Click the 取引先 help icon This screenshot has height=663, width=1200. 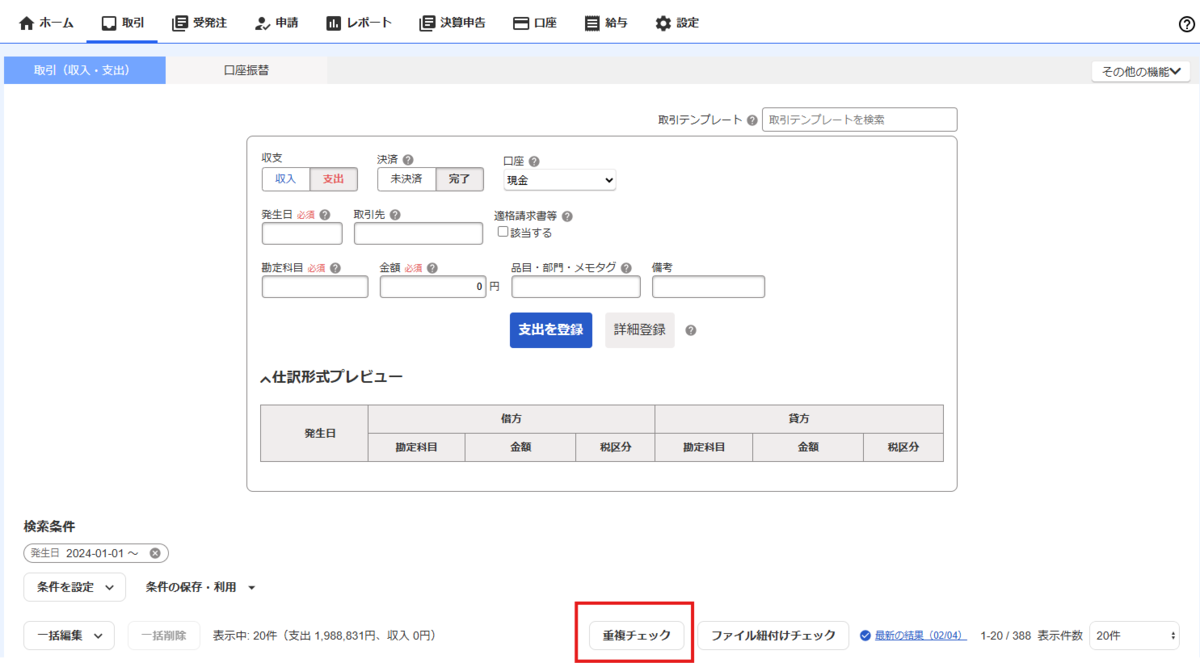click(x=396, y=214)
